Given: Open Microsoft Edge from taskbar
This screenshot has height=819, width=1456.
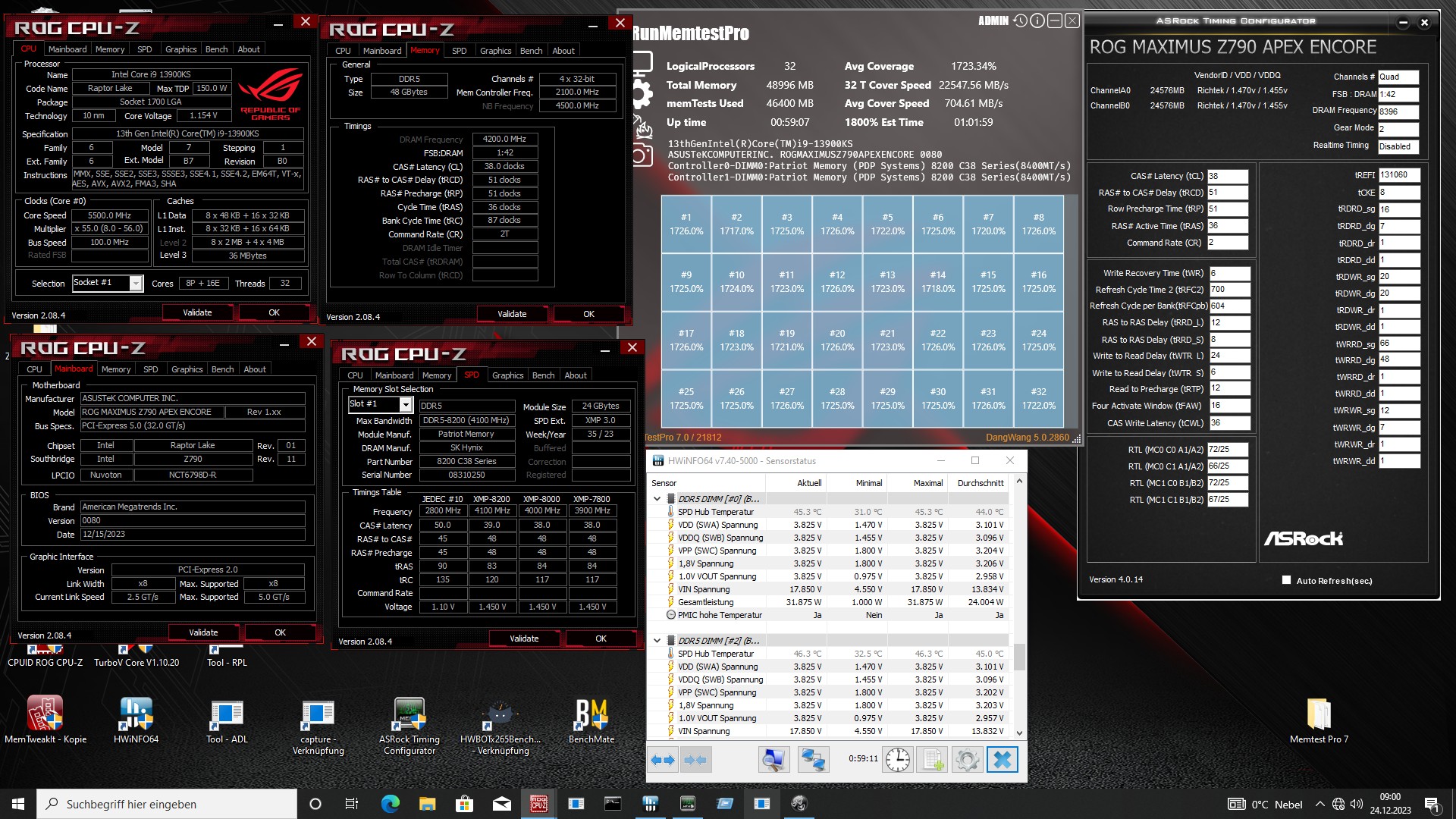Looking at the screenshot, I should click(x=390, y=804).
